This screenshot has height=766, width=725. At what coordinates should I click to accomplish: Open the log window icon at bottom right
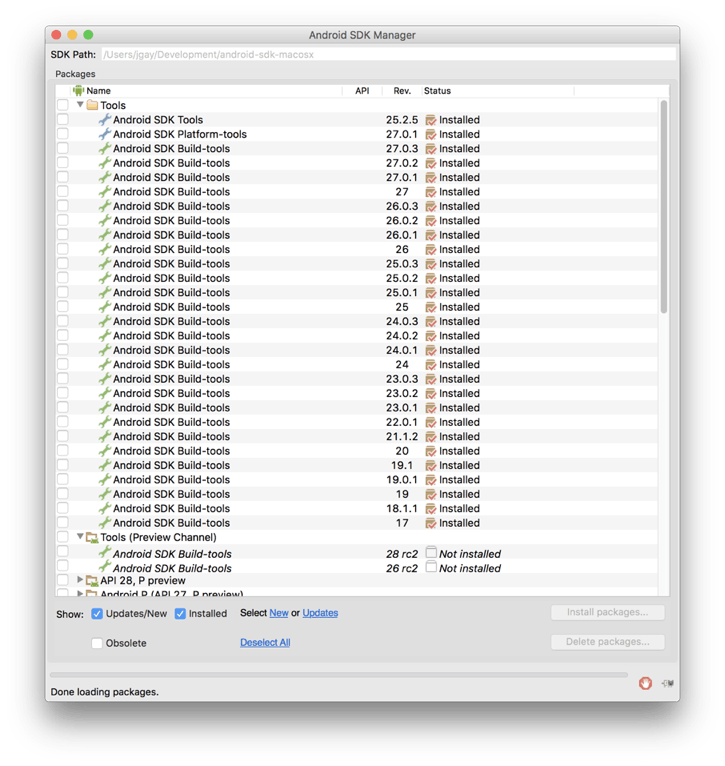[x=667, y=683]
